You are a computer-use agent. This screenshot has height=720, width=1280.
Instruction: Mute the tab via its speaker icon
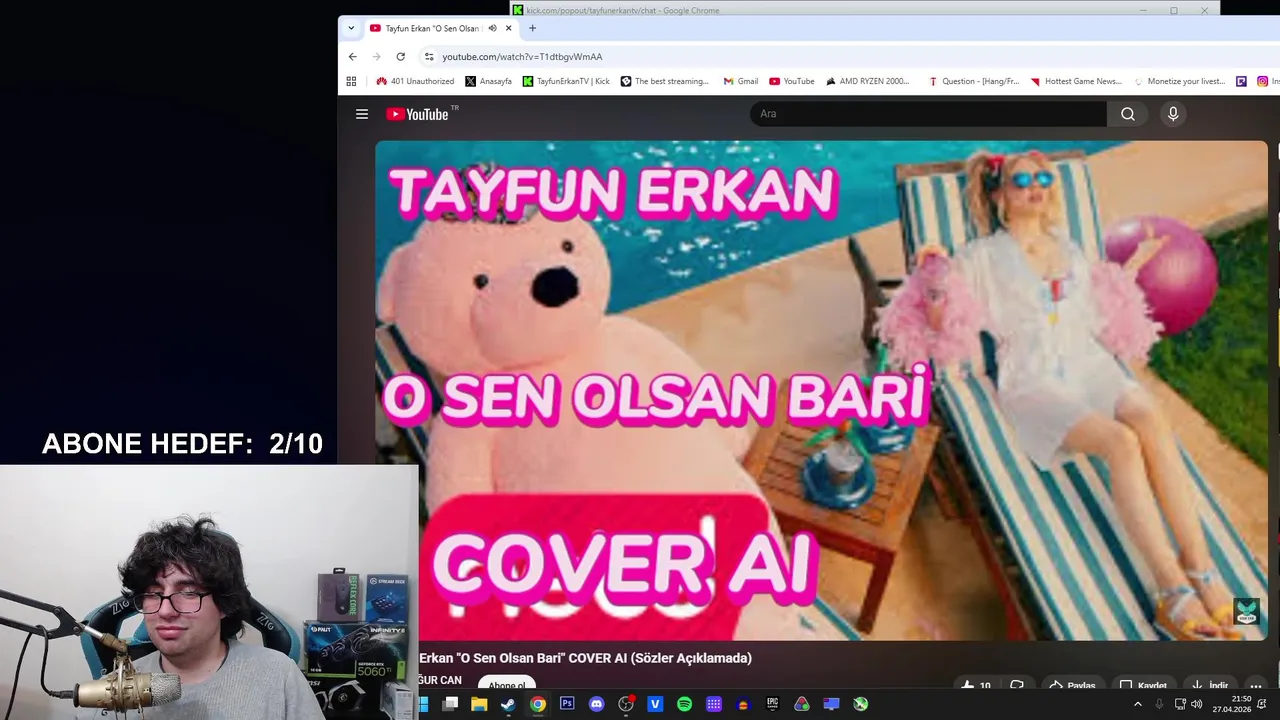click(492, 28)
